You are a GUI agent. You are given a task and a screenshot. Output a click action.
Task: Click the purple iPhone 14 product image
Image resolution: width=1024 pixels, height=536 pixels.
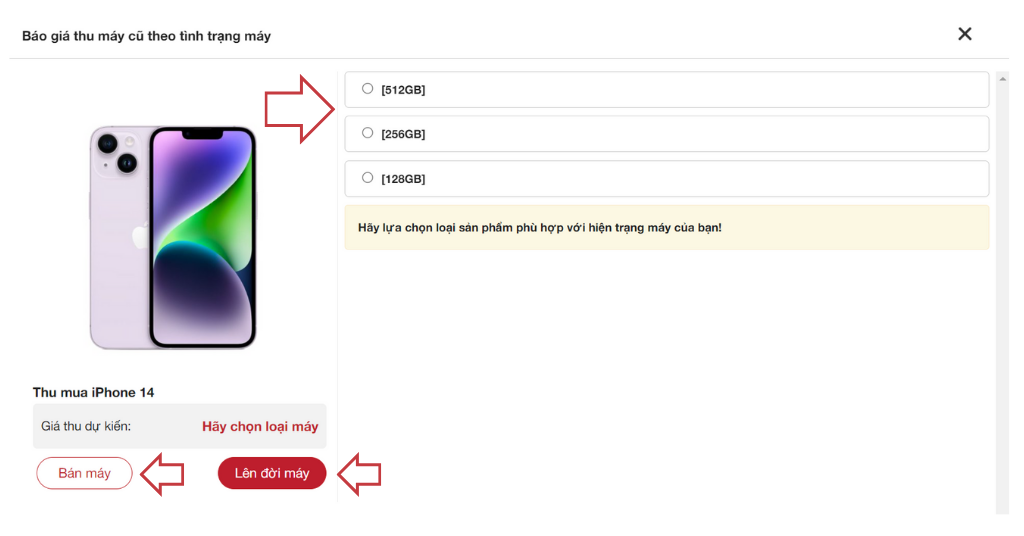tap(173, 237)
